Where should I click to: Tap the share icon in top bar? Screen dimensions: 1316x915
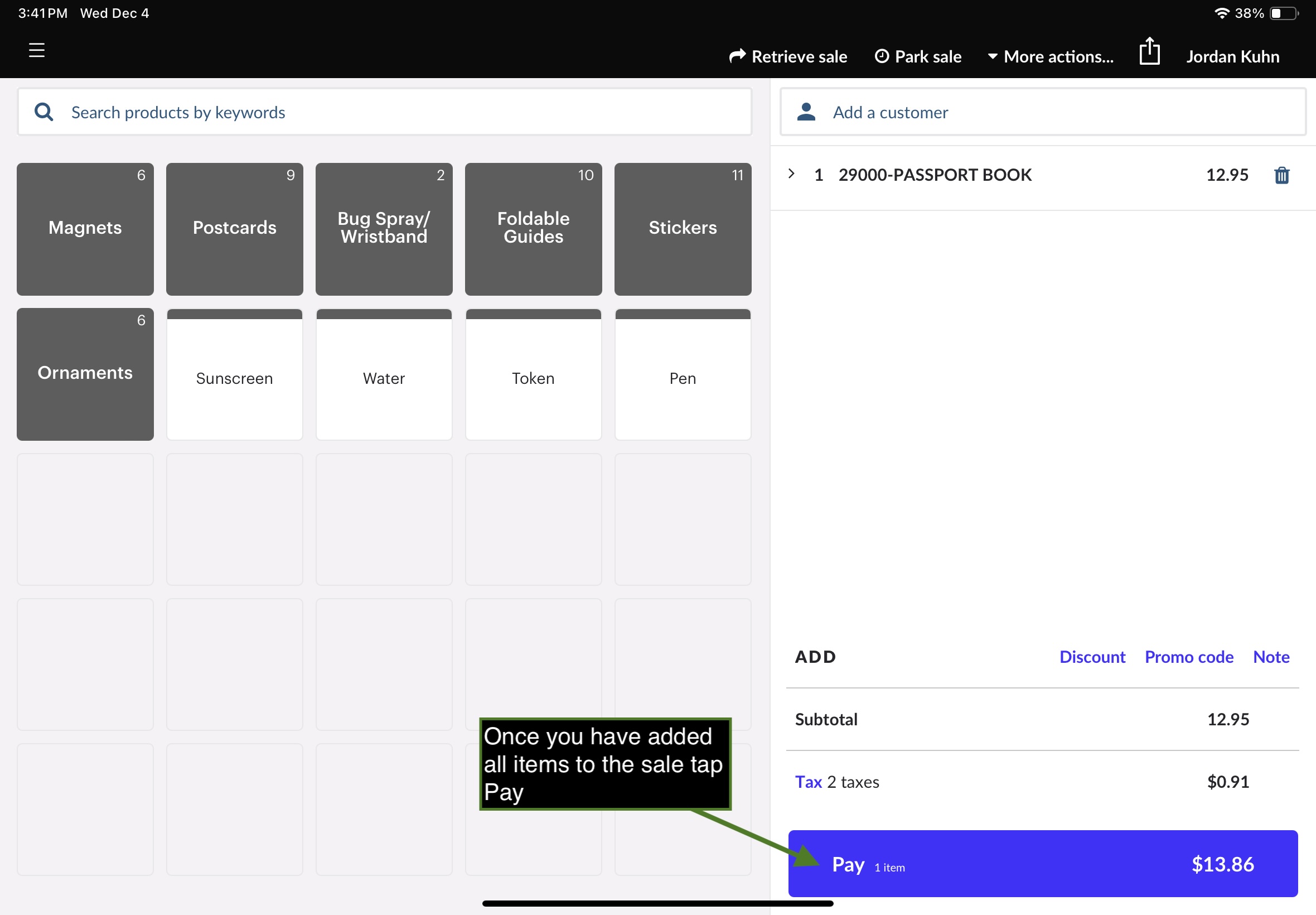[x=1149, y=51]
